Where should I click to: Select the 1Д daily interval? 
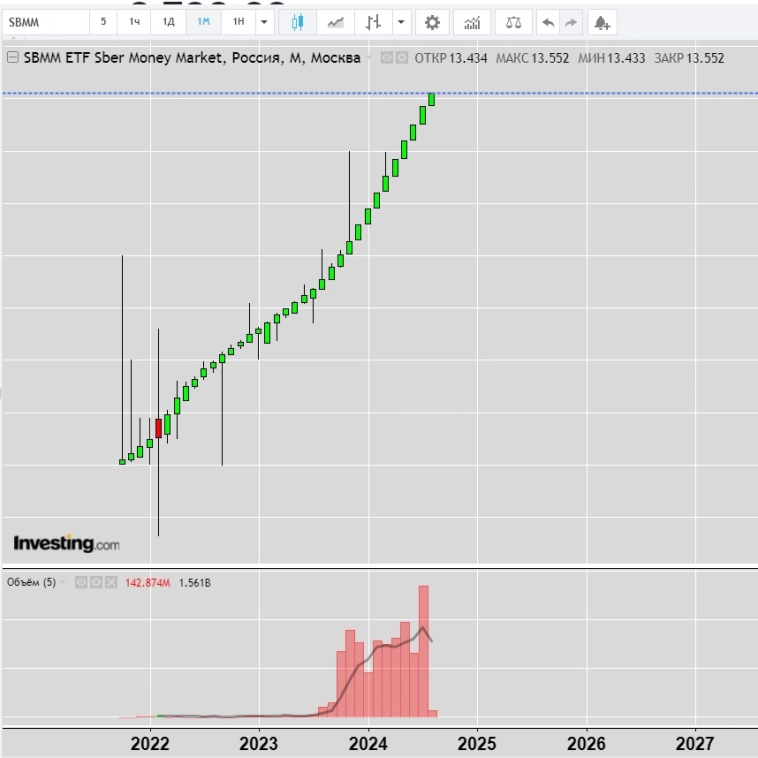point(168,22)
